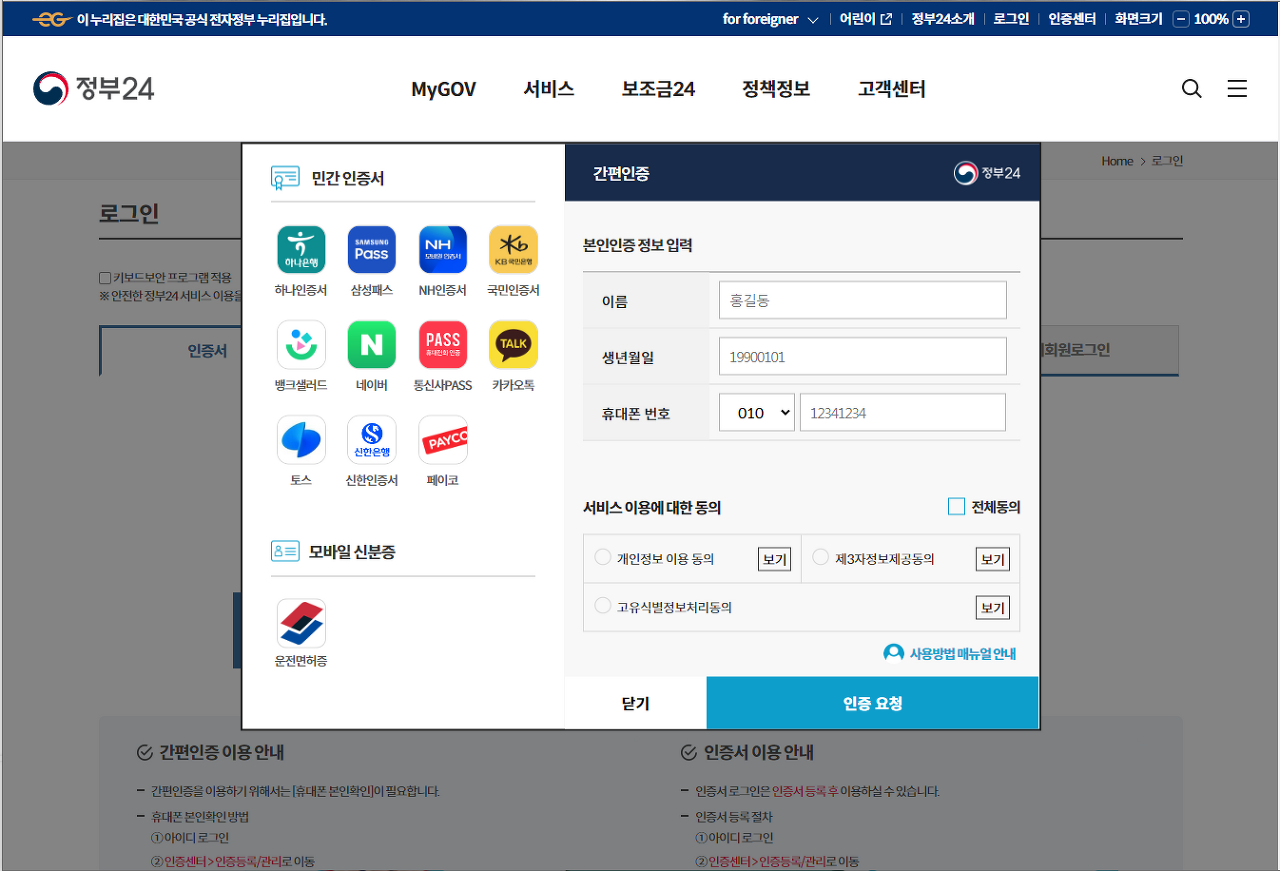
Task: View 고유식별정보처리동의 보기 button
Action: point(992,607)
